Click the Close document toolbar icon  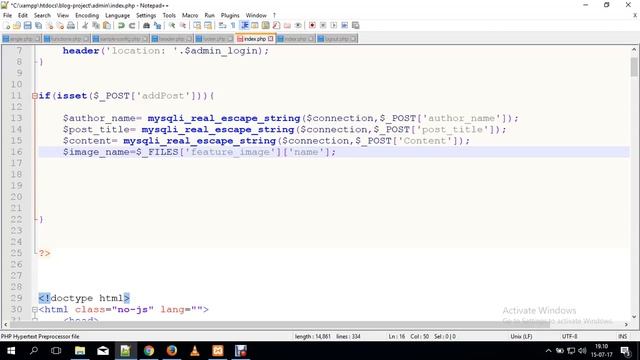point(49,25)
